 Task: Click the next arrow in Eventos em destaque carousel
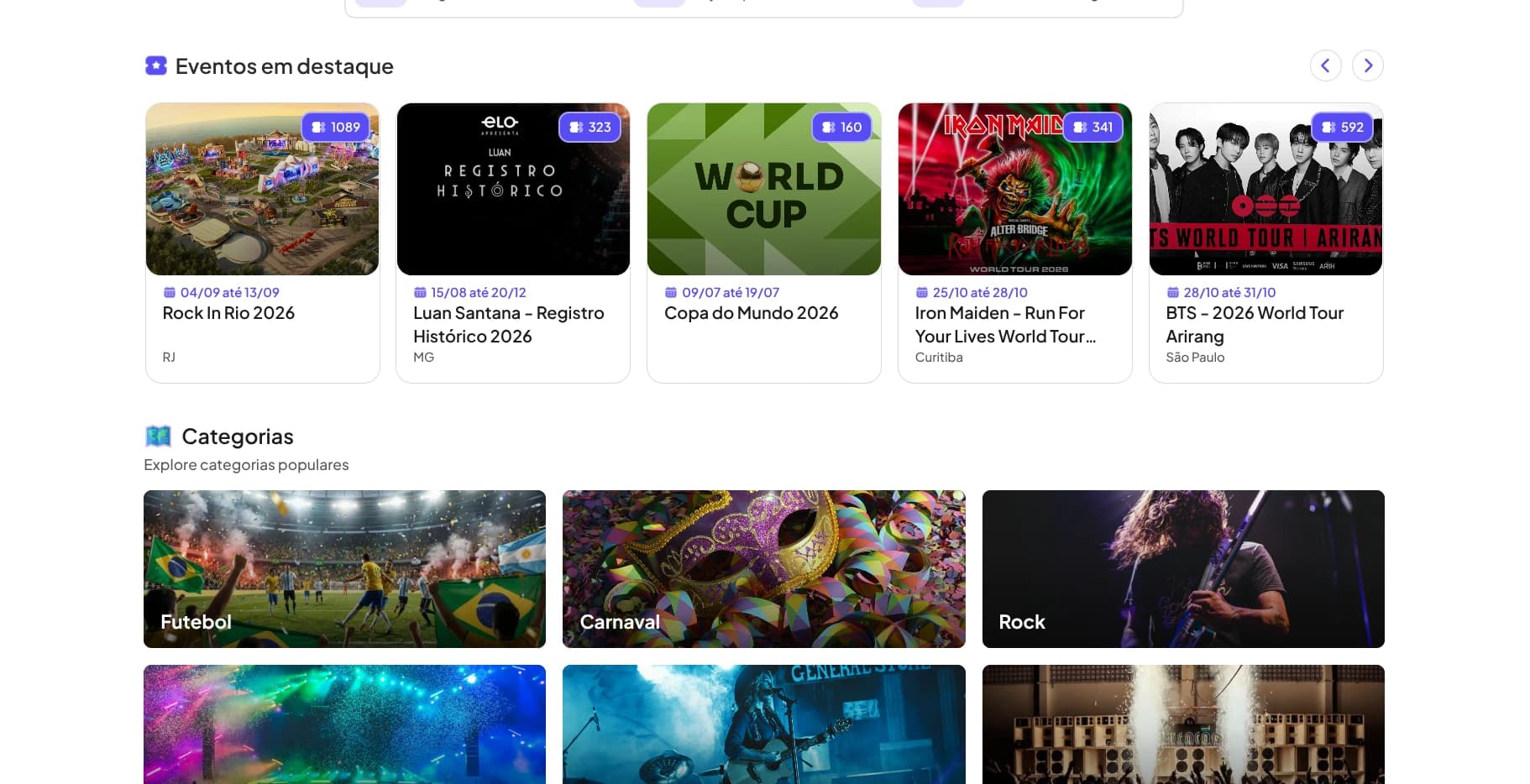(x=1368, y=65)
